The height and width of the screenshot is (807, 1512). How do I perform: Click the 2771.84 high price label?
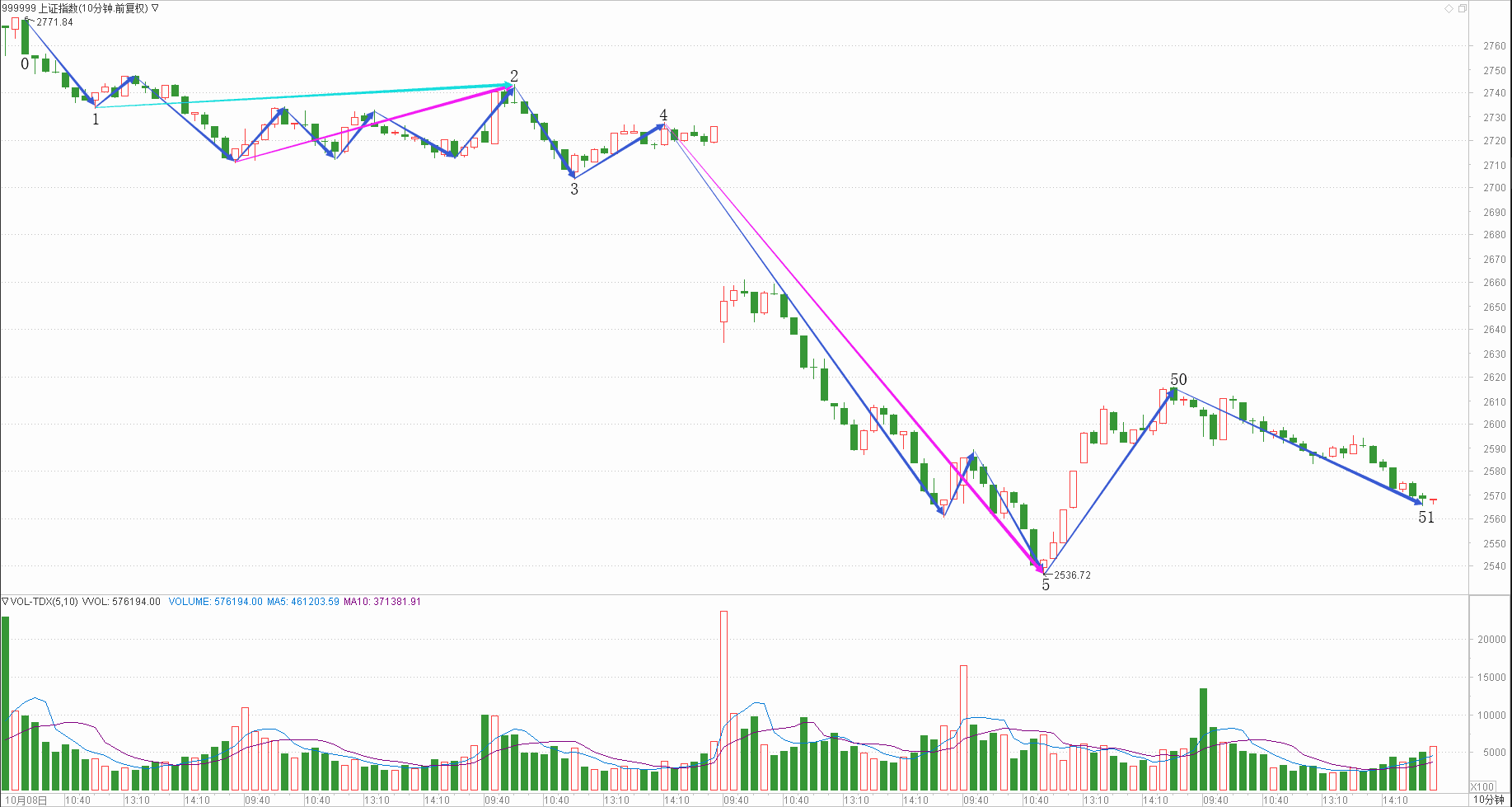[54, 22]
